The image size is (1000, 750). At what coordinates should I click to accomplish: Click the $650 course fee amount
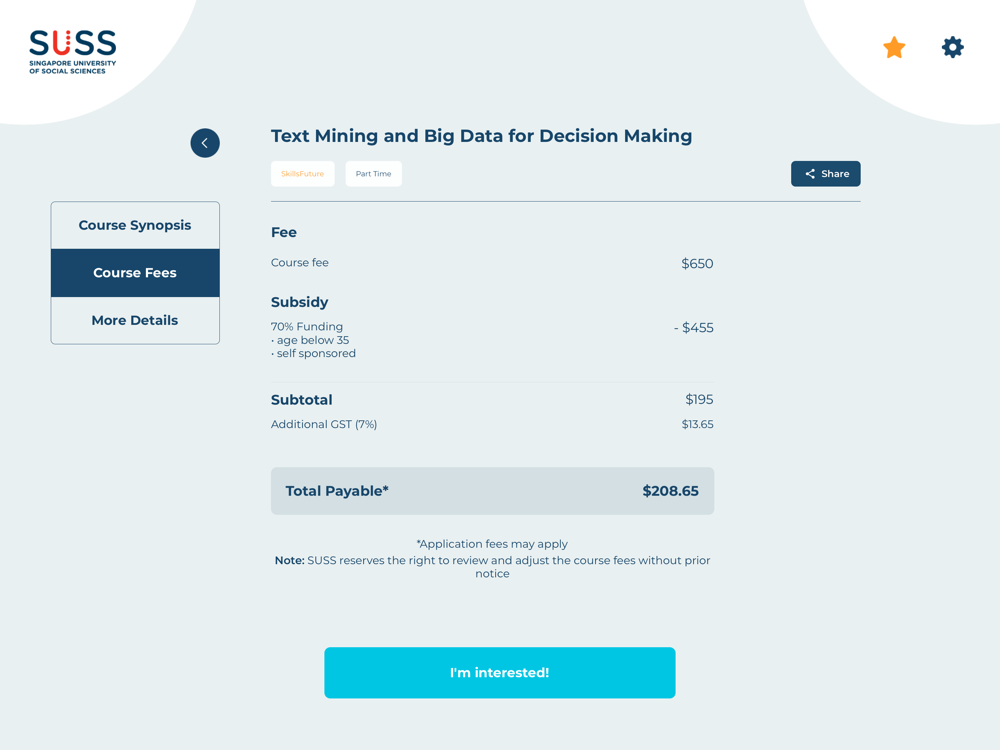click(697, 263)
